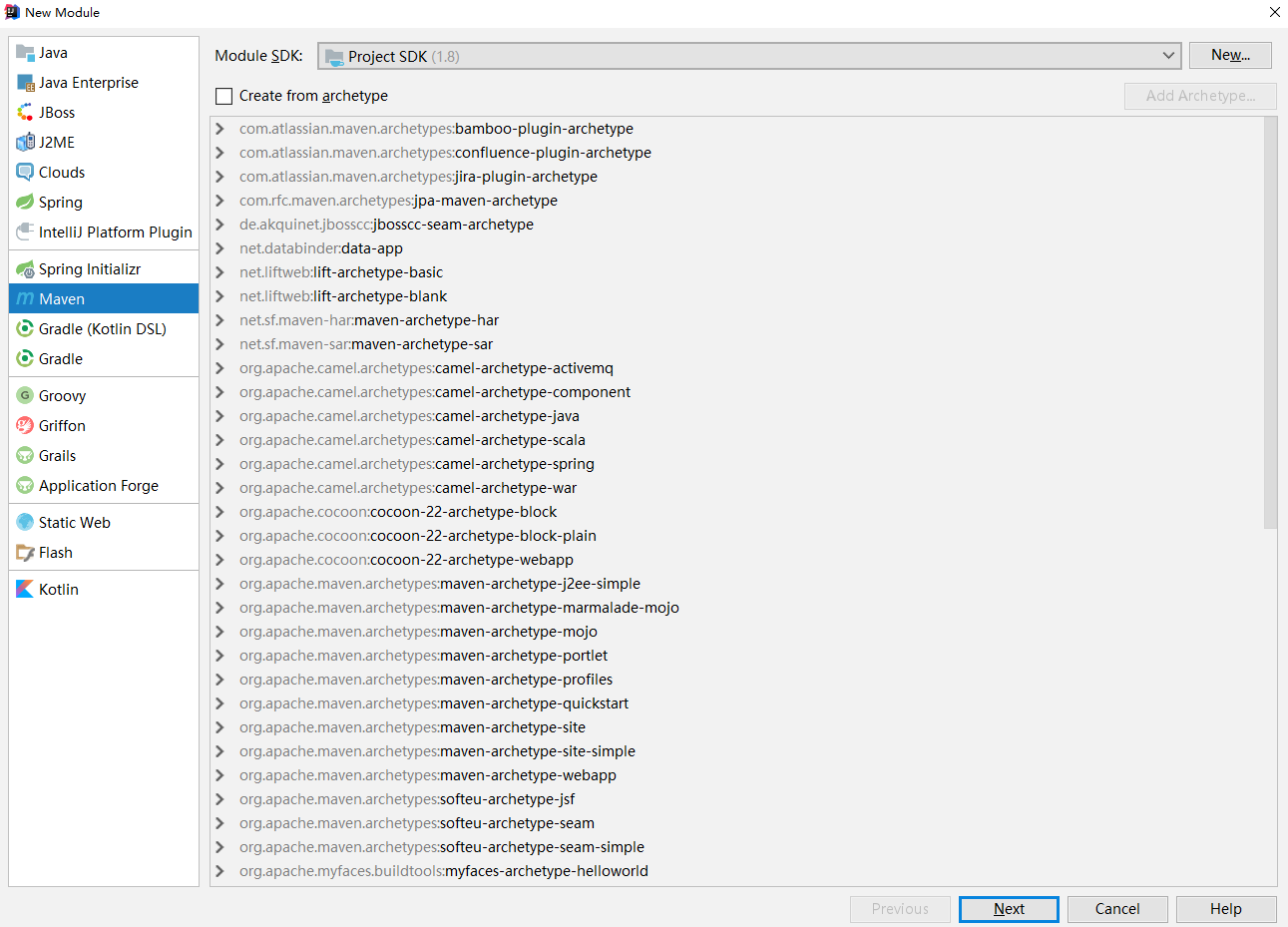Viewport: 1288px width, 927px height.
Task: Select camel-archetype-activemq row
Action: tap(736, 368)
